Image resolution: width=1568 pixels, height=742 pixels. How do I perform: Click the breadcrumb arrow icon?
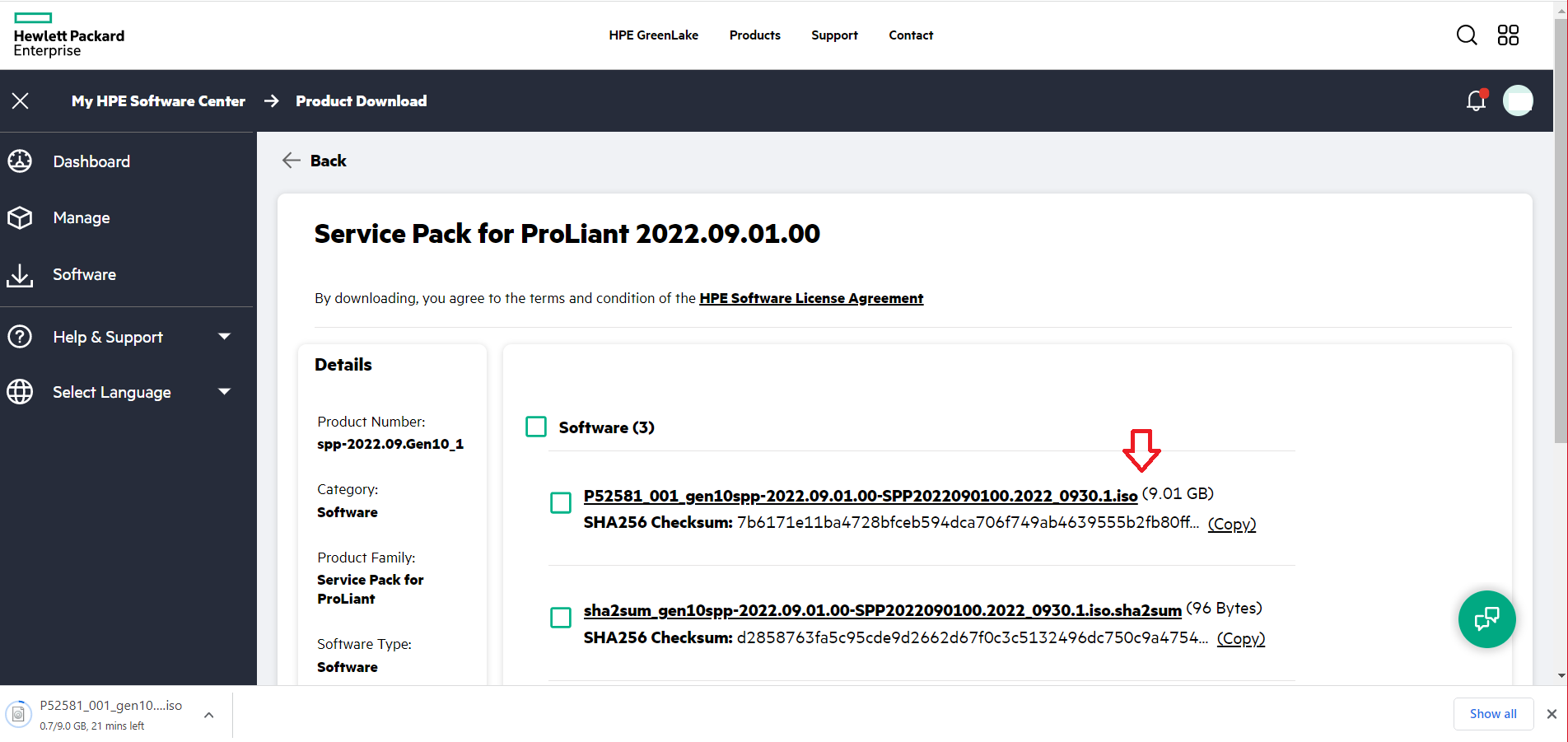point(271,100)
